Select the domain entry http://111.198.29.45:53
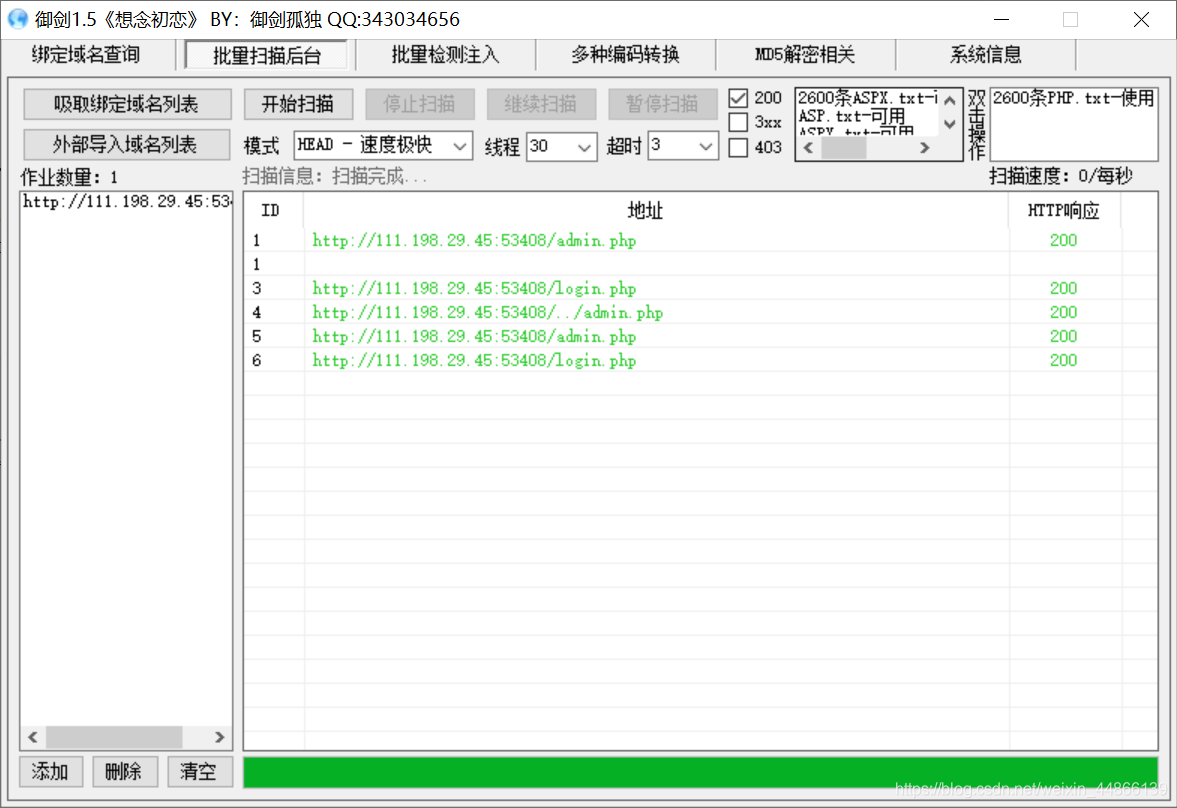 [126, 201]
